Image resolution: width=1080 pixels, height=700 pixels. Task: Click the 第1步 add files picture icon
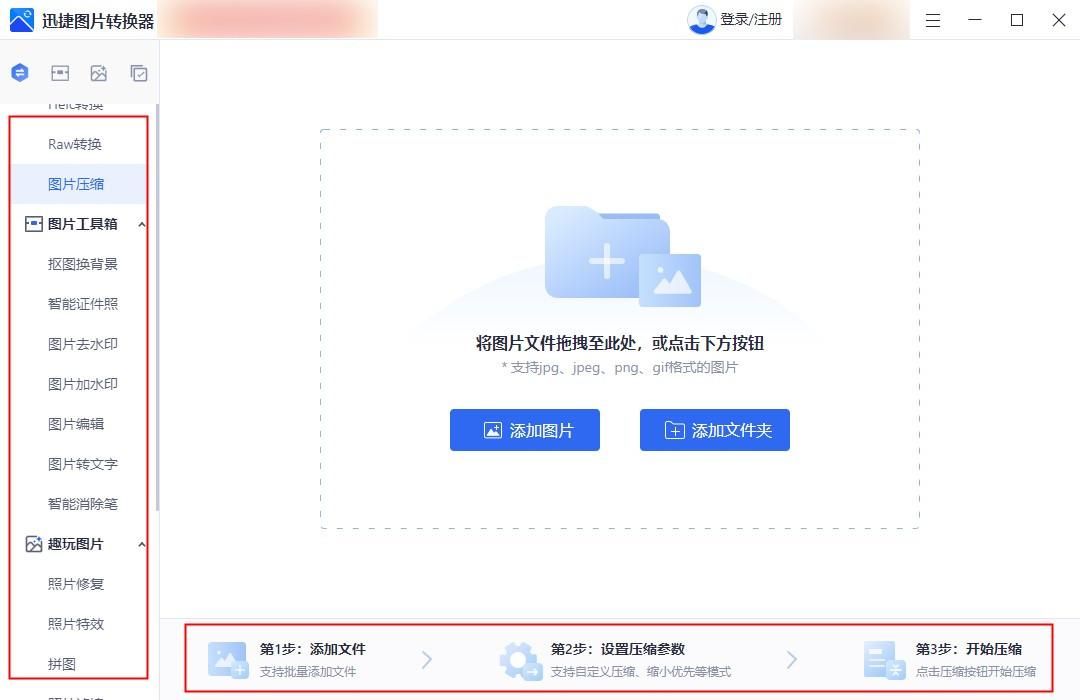227,657
